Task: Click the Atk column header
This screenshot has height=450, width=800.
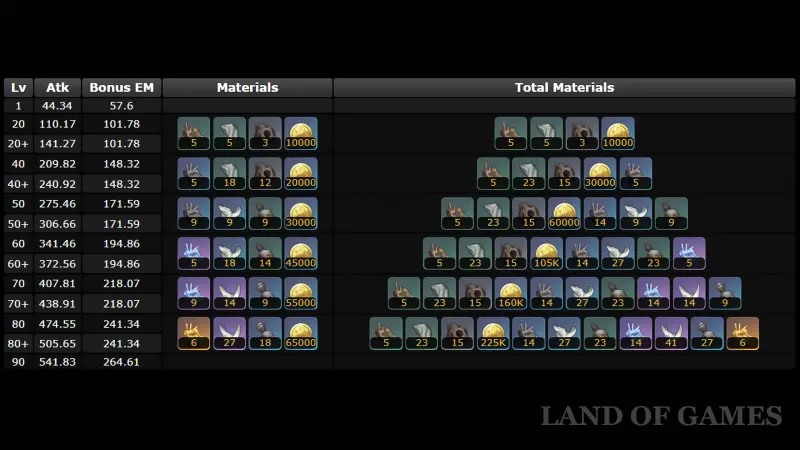Action: coord(57,88)
